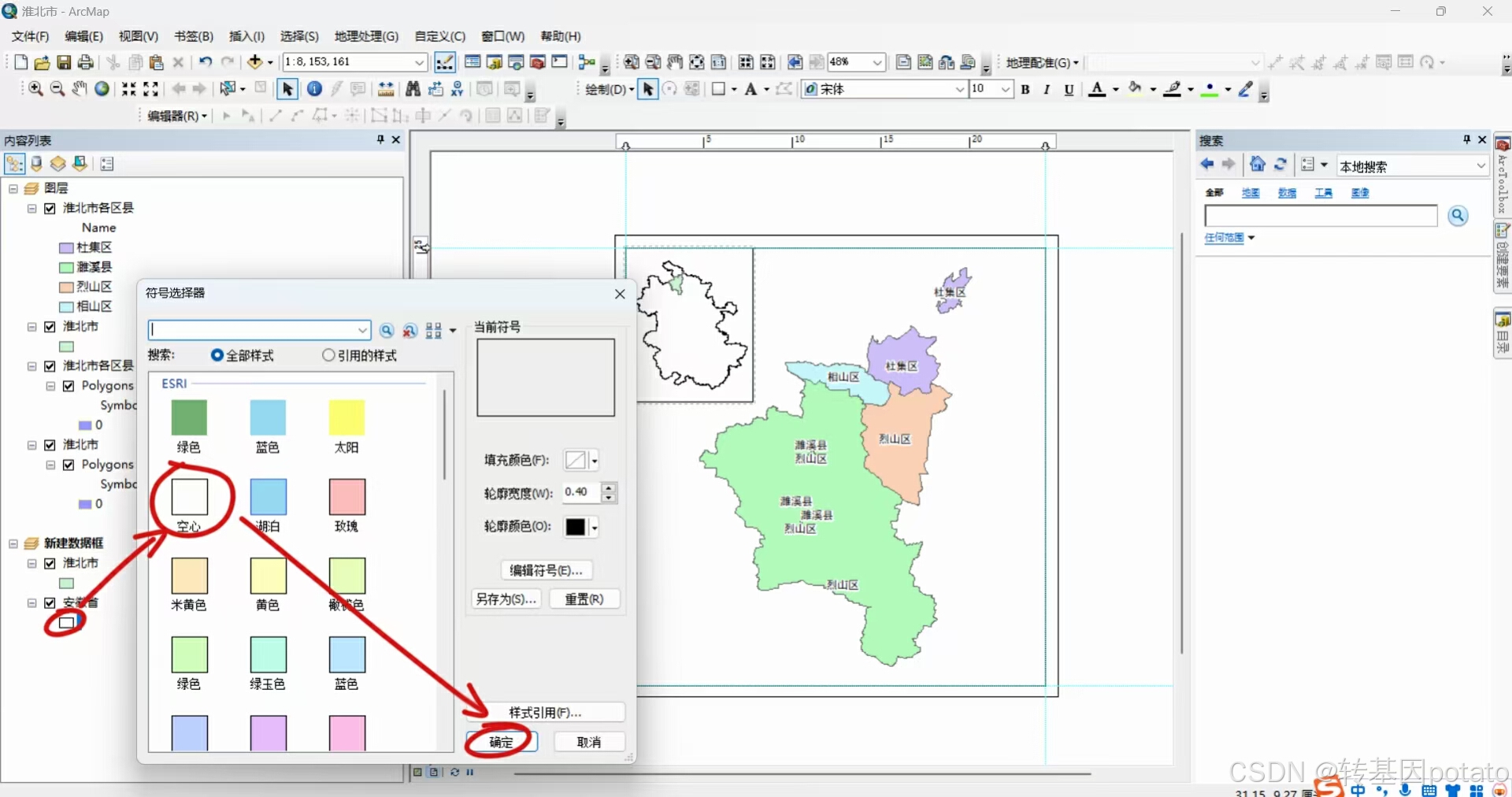This screenshot has width=1512, height=797.
Task: Select the Pan hand tool
Action: pos(80,89)
